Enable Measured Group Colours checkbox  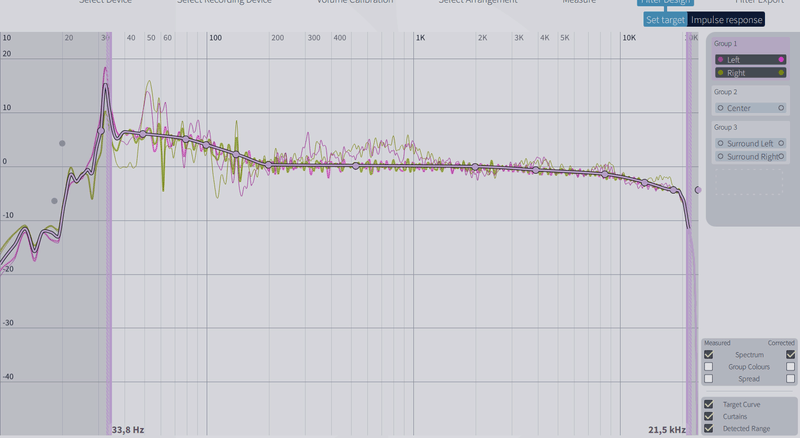coord(708,367)
